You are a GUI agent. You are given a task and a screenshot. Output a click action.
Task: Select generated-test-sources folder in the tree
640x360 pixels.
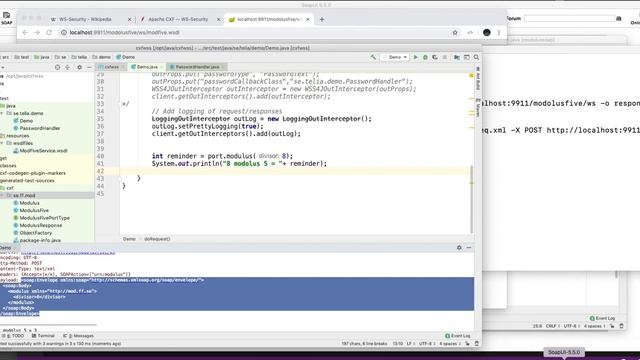(x=27, y=180)
